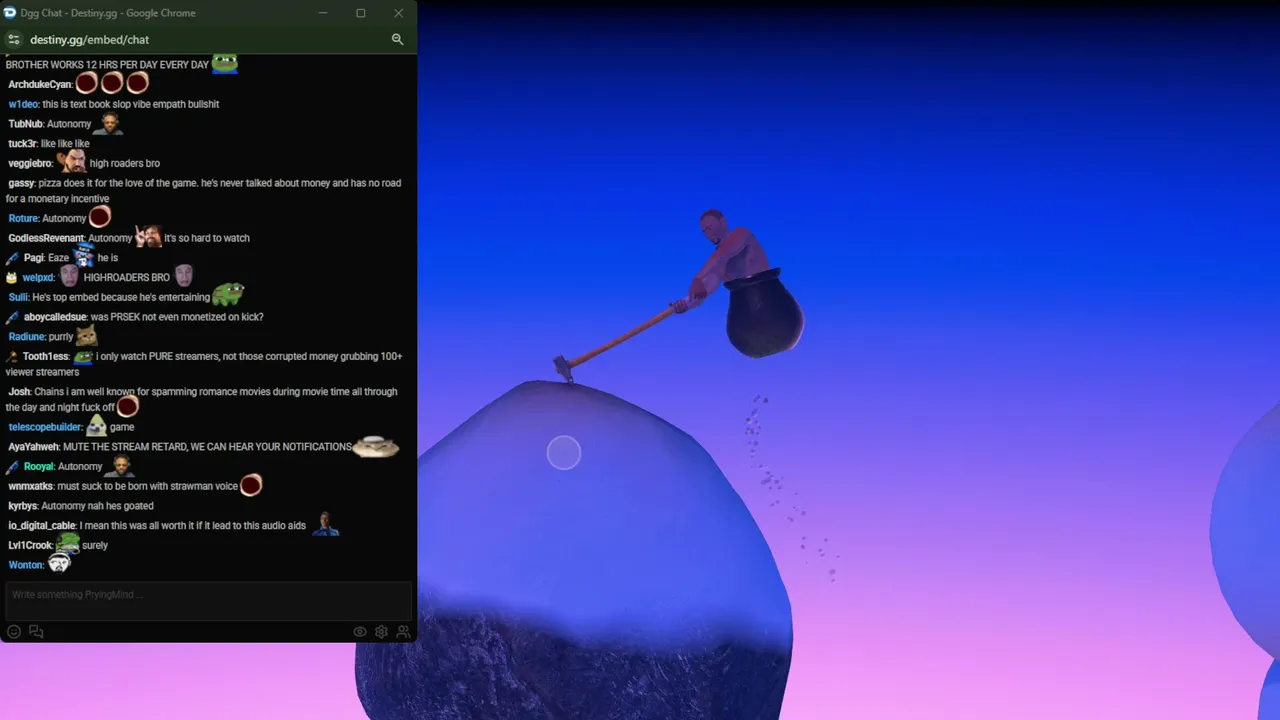Click the Pagi username
Screen dimensions: 1280x720
coord(34,258)
